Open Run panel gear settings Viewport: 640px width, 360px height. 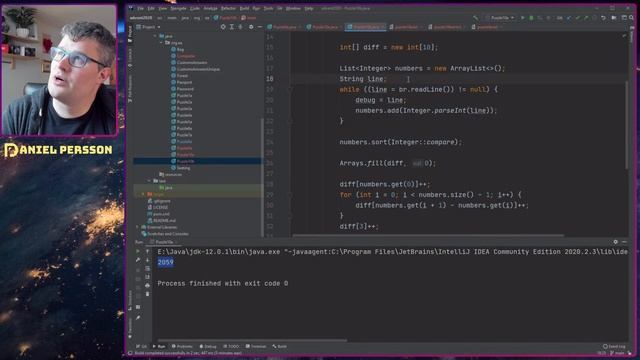click(x=616, y=242)
